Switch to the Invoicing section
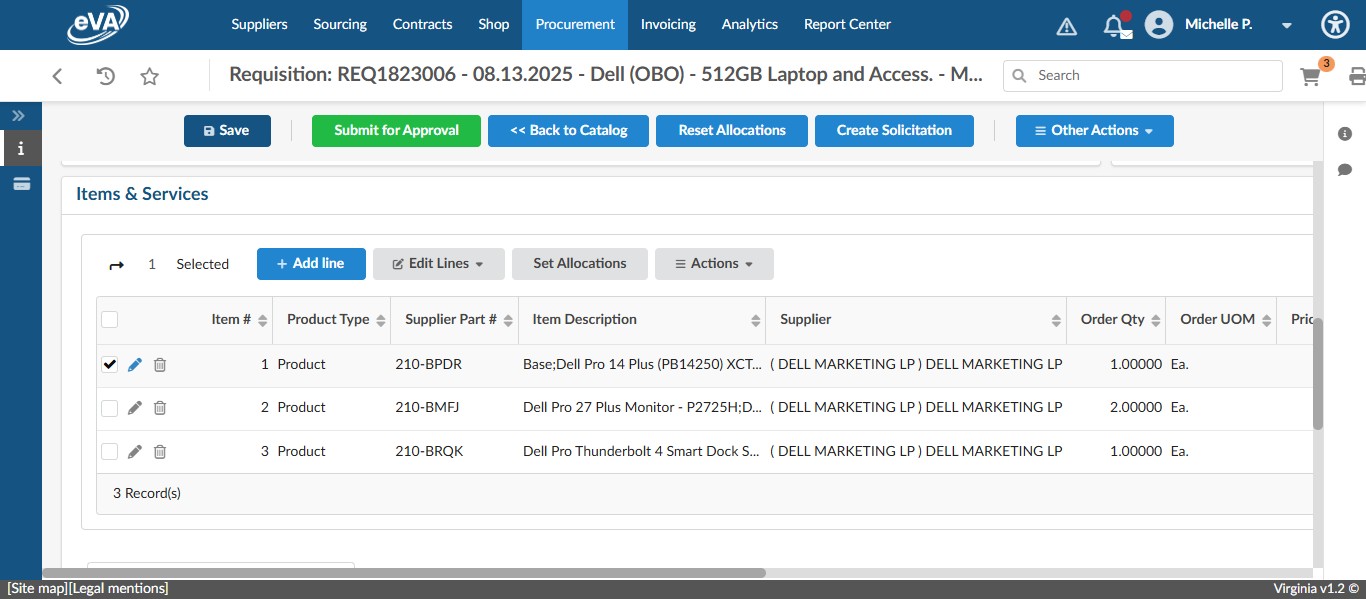 668,24
